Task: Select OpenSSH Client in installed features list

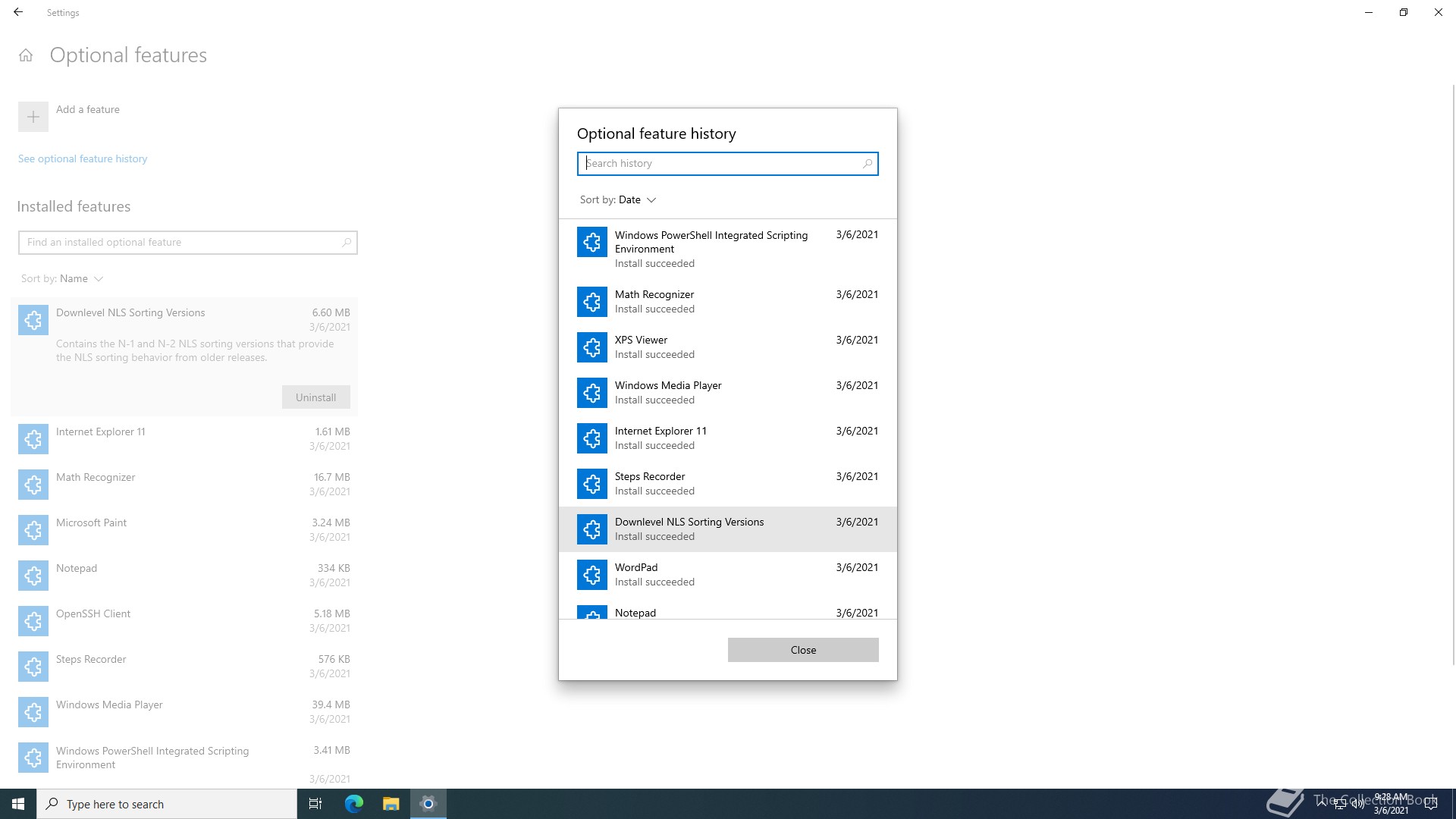Action: pyautogui.click(x=184, y=621)
